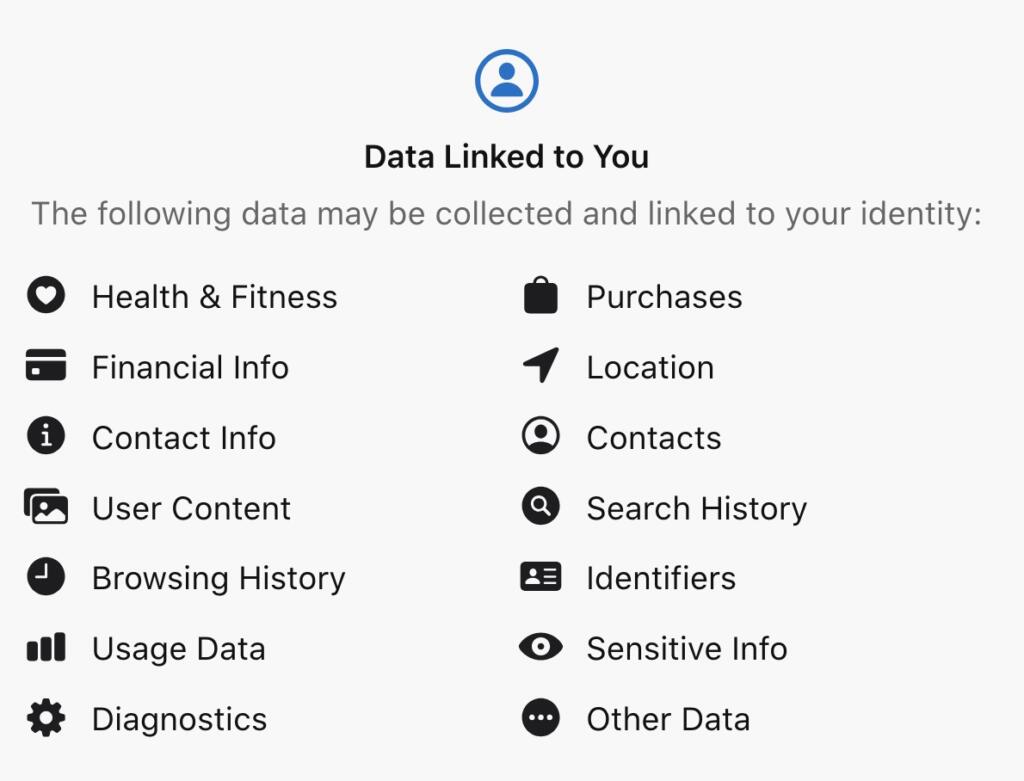Click the Financial Info credit card icon

click(46, 367)
